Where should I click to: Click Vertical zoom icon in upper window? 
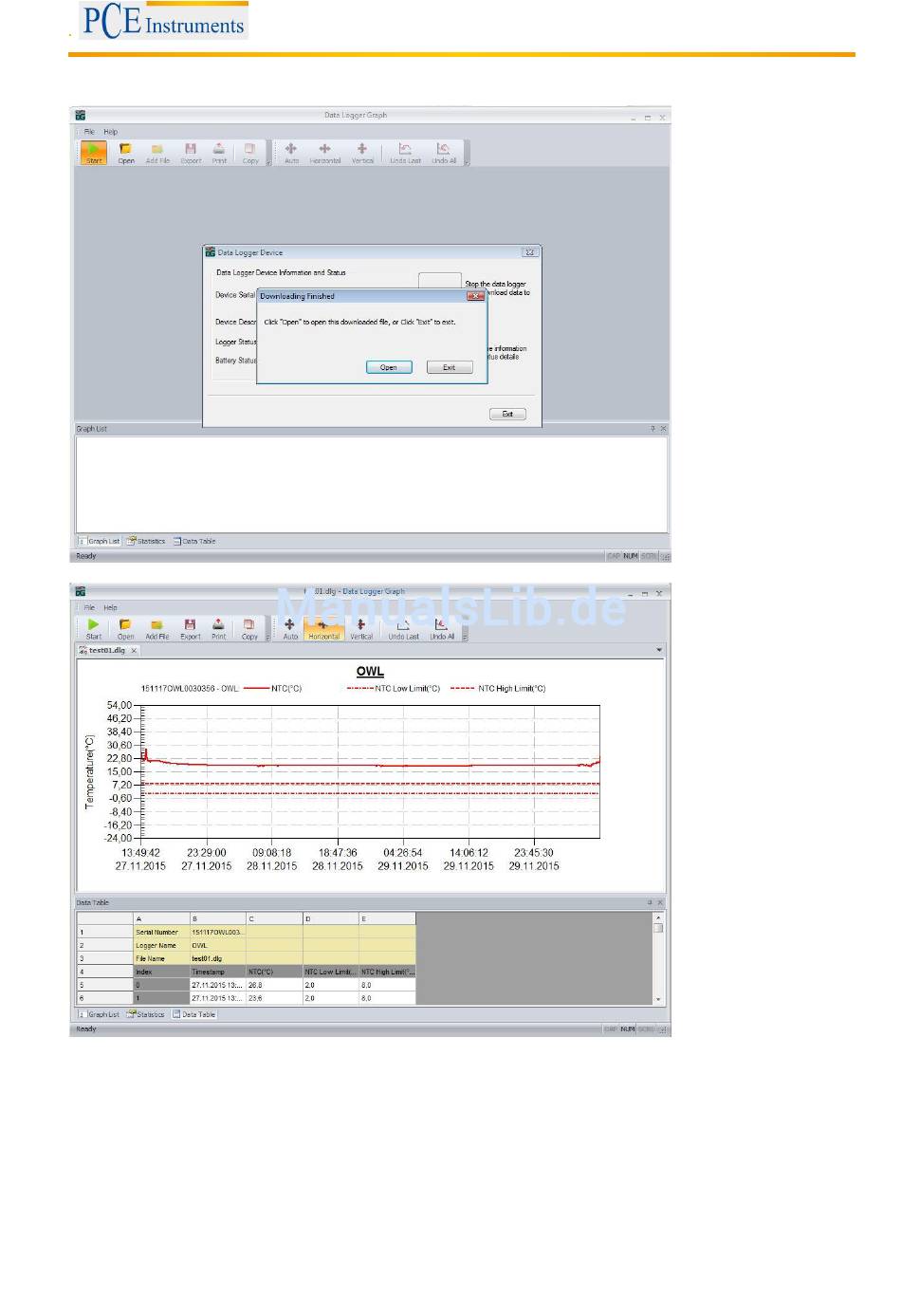(x=362, y=152)
